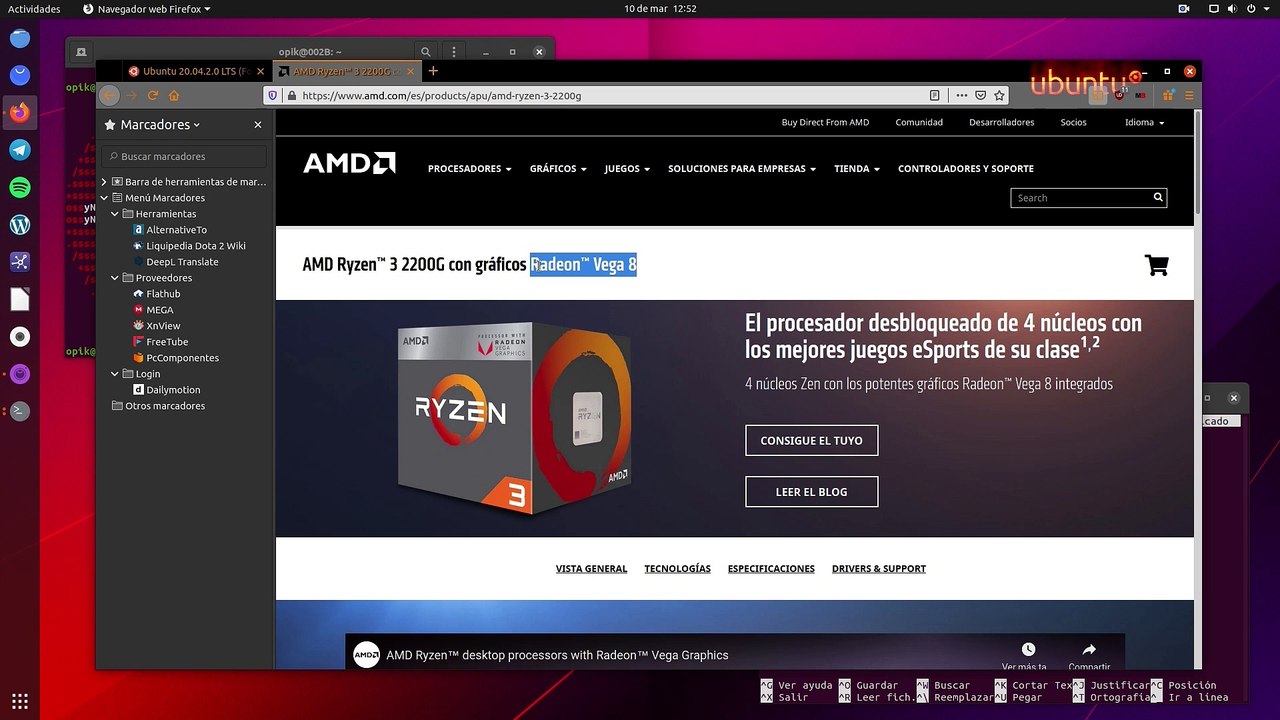Image resolution: width=1280 pixels, height=720 pixels.
Task: Open Firefox from the dock
Action: pos(20,112)
